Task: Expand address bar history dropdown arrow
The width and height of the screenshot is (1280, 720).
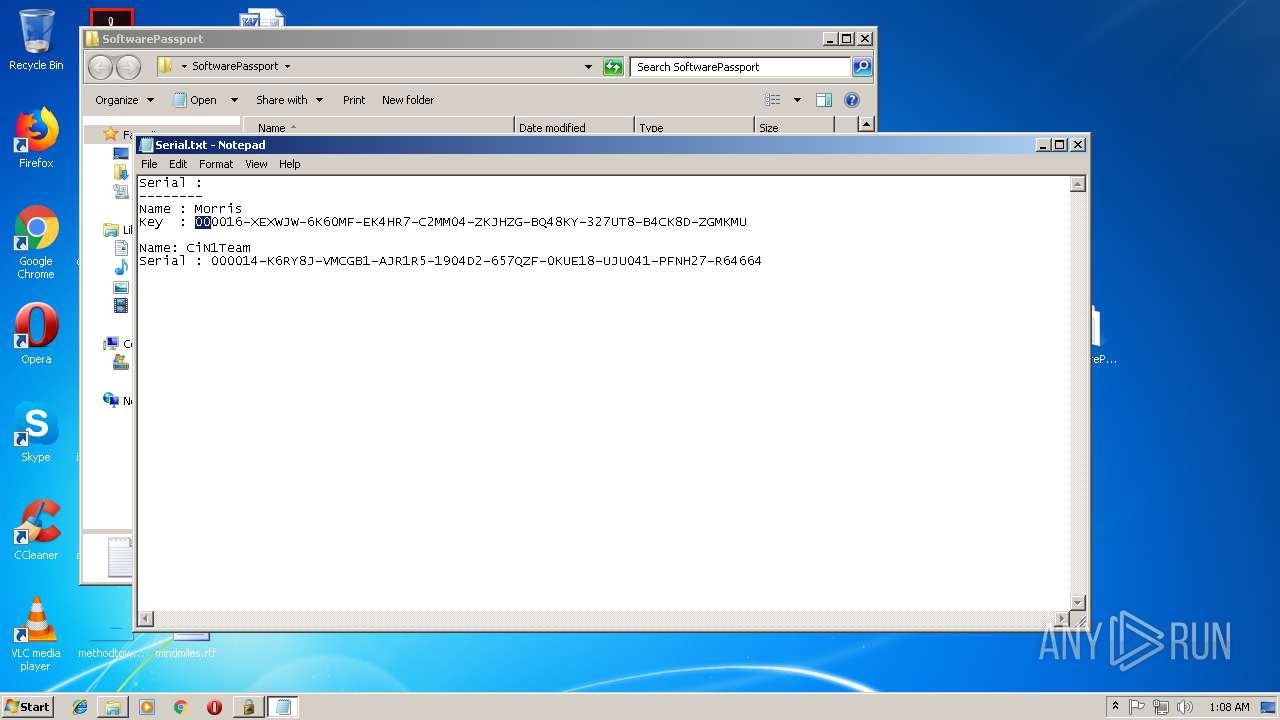Action: point(588,67)
